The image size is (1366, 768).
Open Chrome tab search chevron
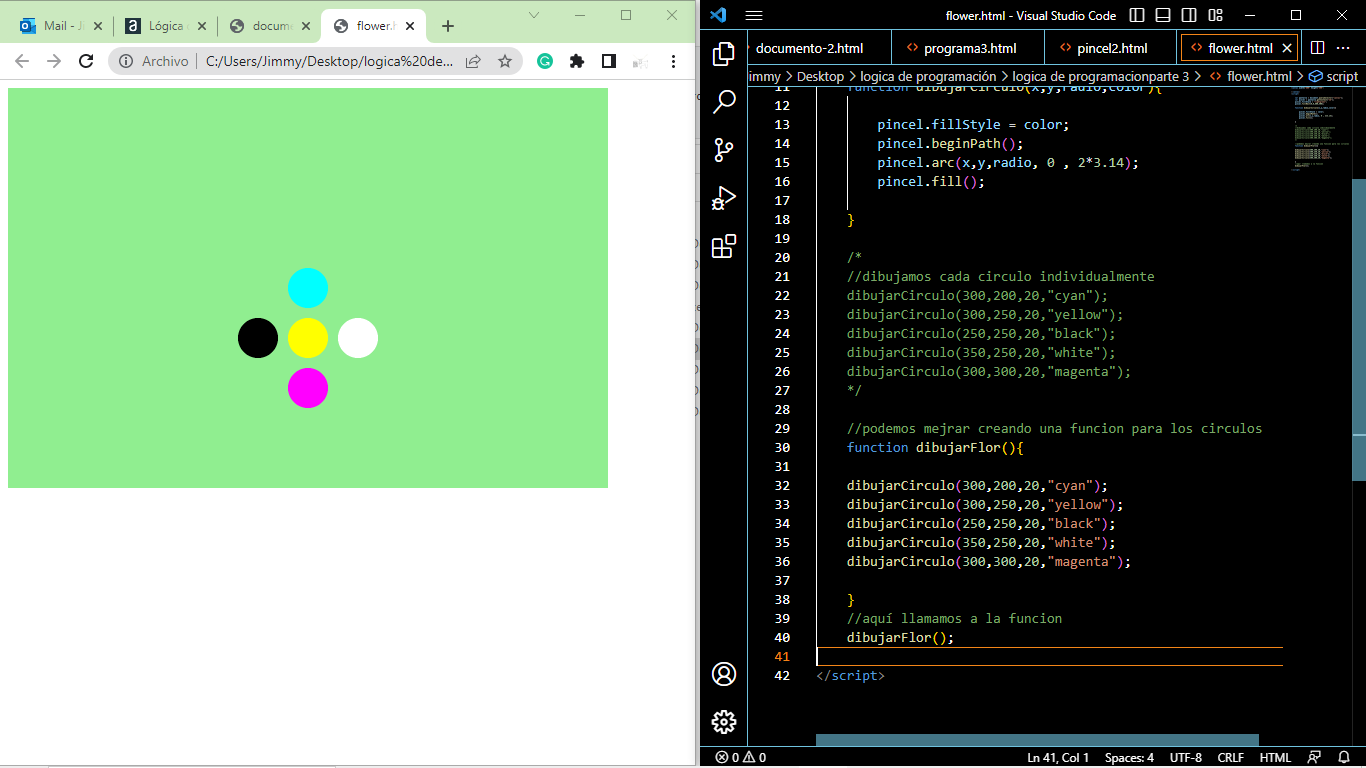tap(534, 14)
